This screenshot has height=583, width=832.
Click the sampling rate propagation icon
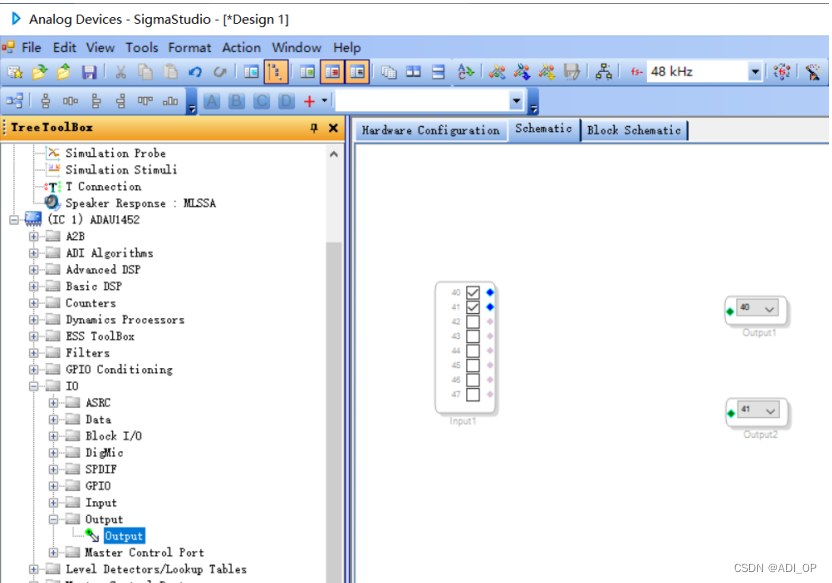782,72
